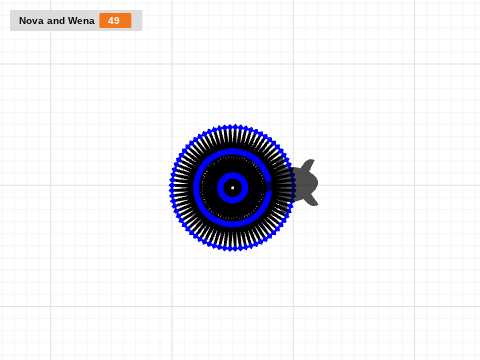Viewport: 480px width, 360px height.
Task: Click the outer blue ring bottom edge
Action: [233, 249]
